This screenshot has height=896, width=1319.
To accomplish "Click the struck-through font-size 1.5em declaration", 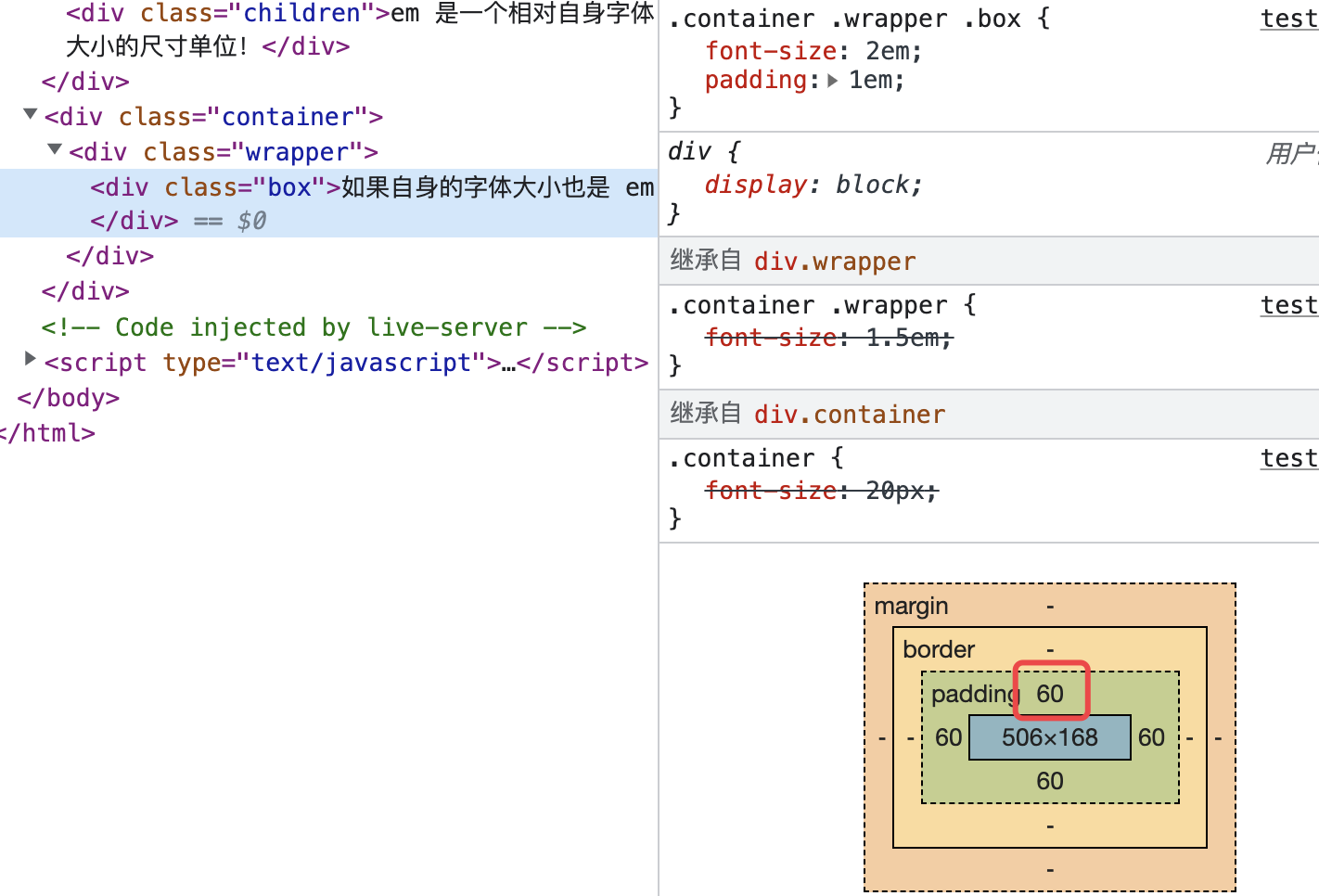I will (x=829, y=338).
